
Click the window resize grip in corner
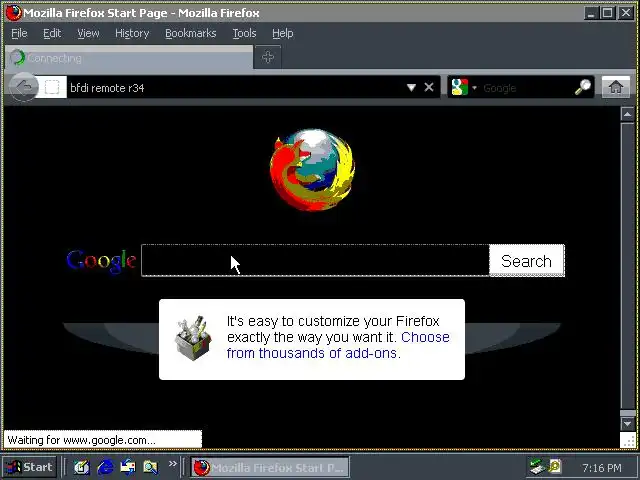627,440
